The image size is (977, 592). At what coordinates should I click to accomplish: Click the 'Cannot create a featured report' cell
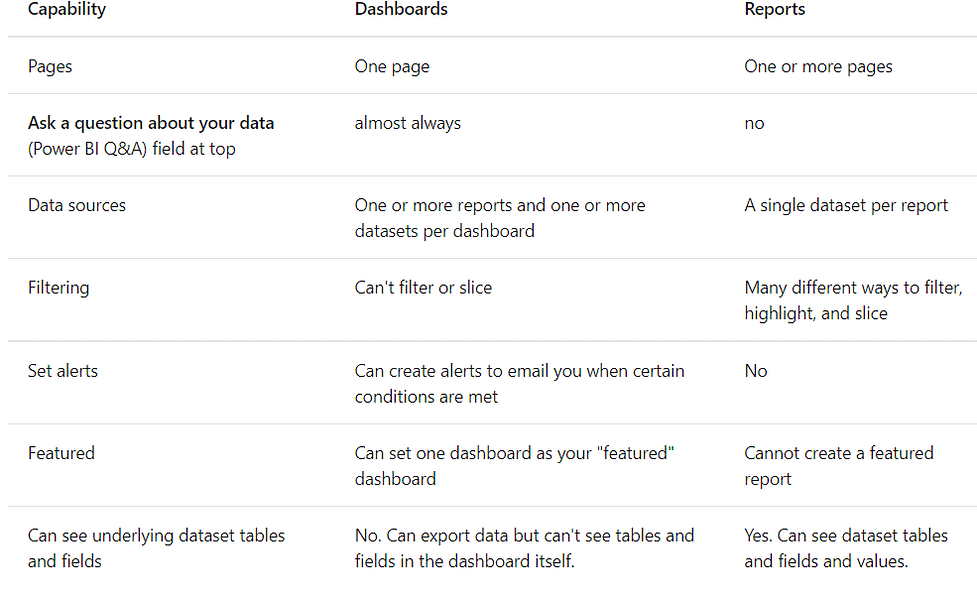[x=839, y=466]
